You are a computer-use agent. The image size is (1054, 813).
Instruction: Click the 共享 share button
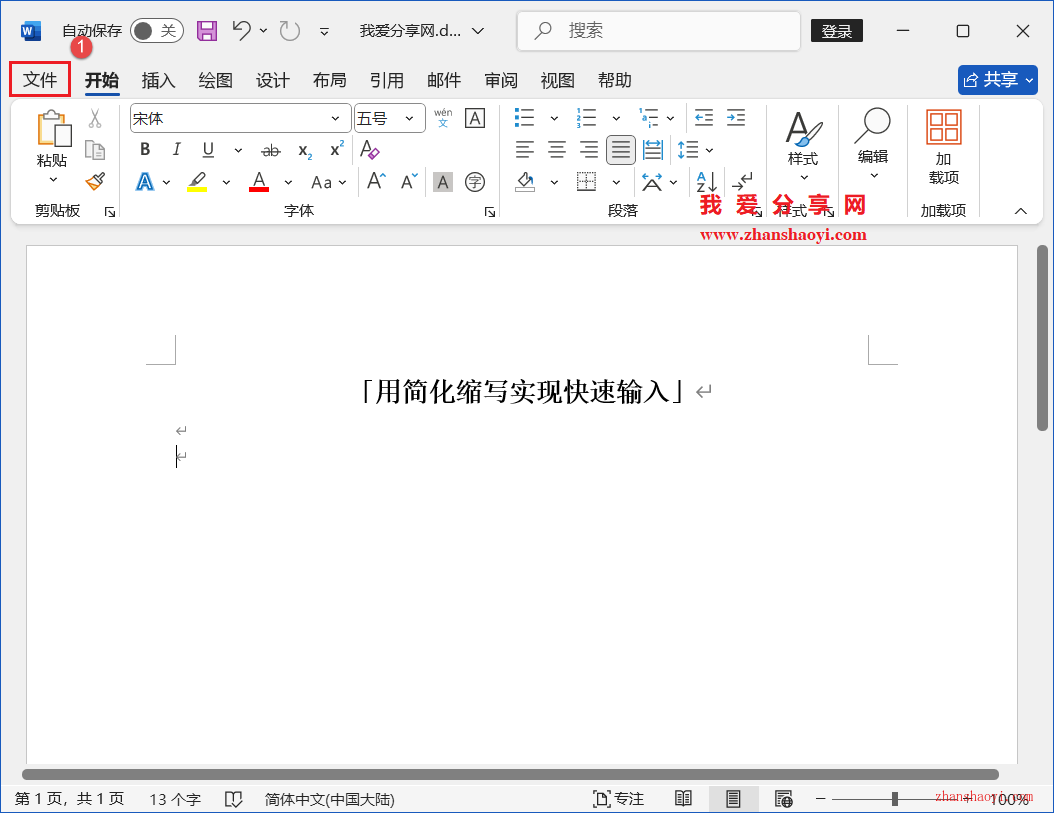pyautogui.click(x=998, y=80)
